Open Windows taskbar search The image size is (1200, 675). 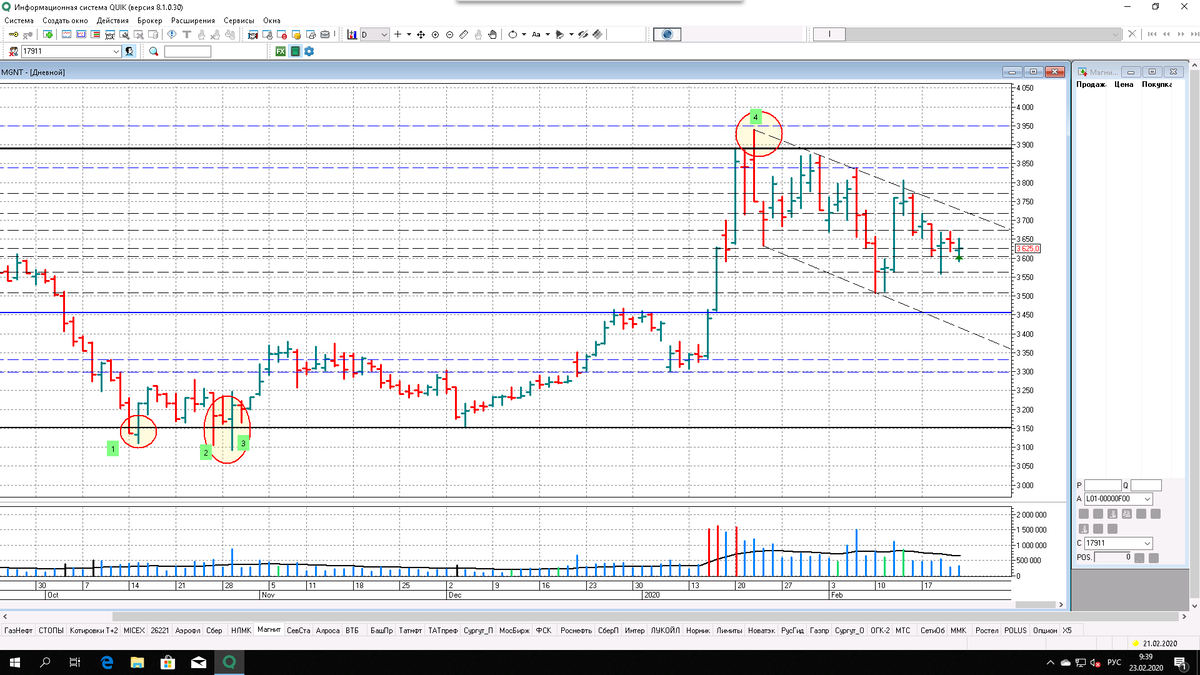[47, 662]
